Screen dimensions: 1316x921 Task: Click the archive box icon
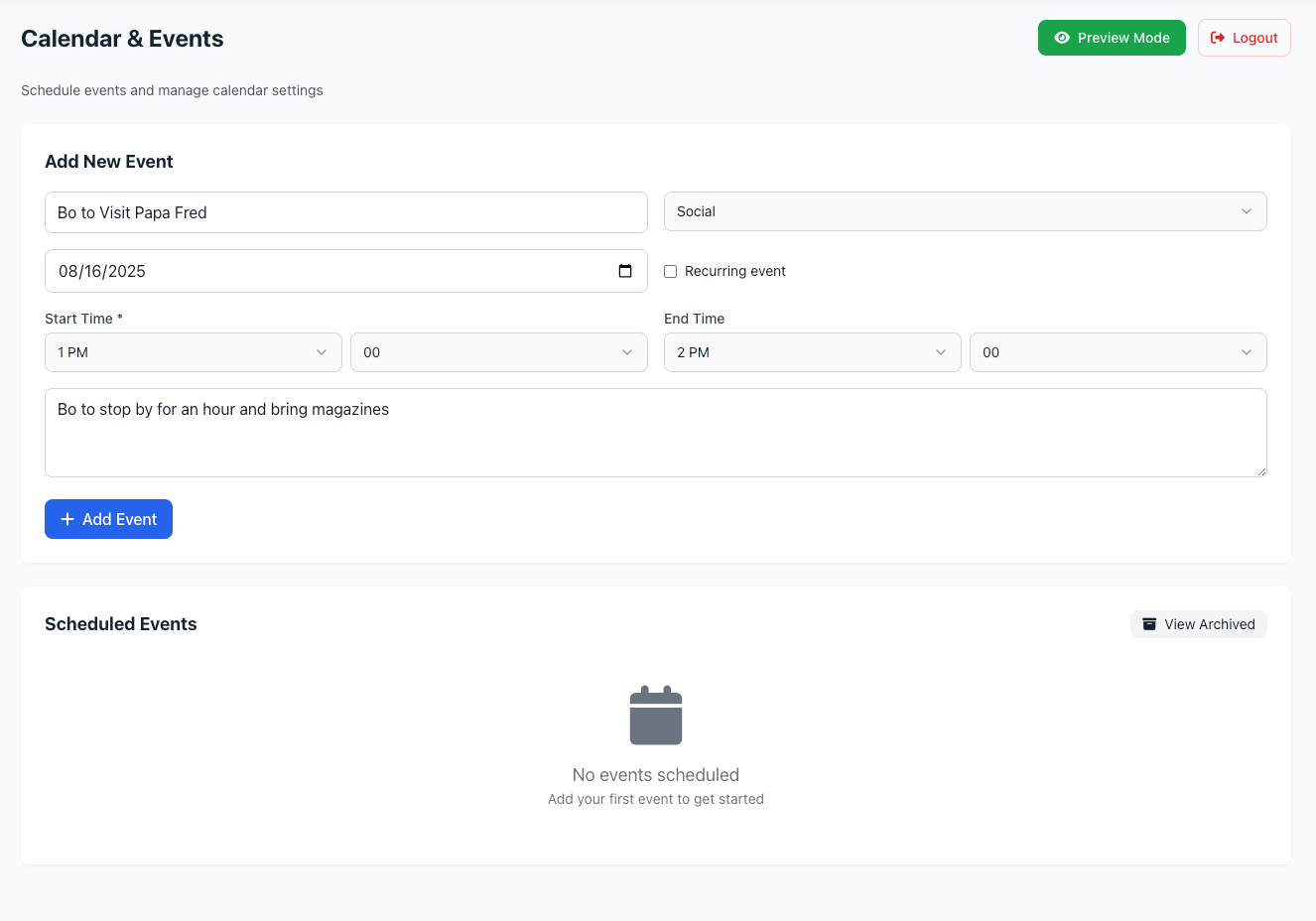1149,624
